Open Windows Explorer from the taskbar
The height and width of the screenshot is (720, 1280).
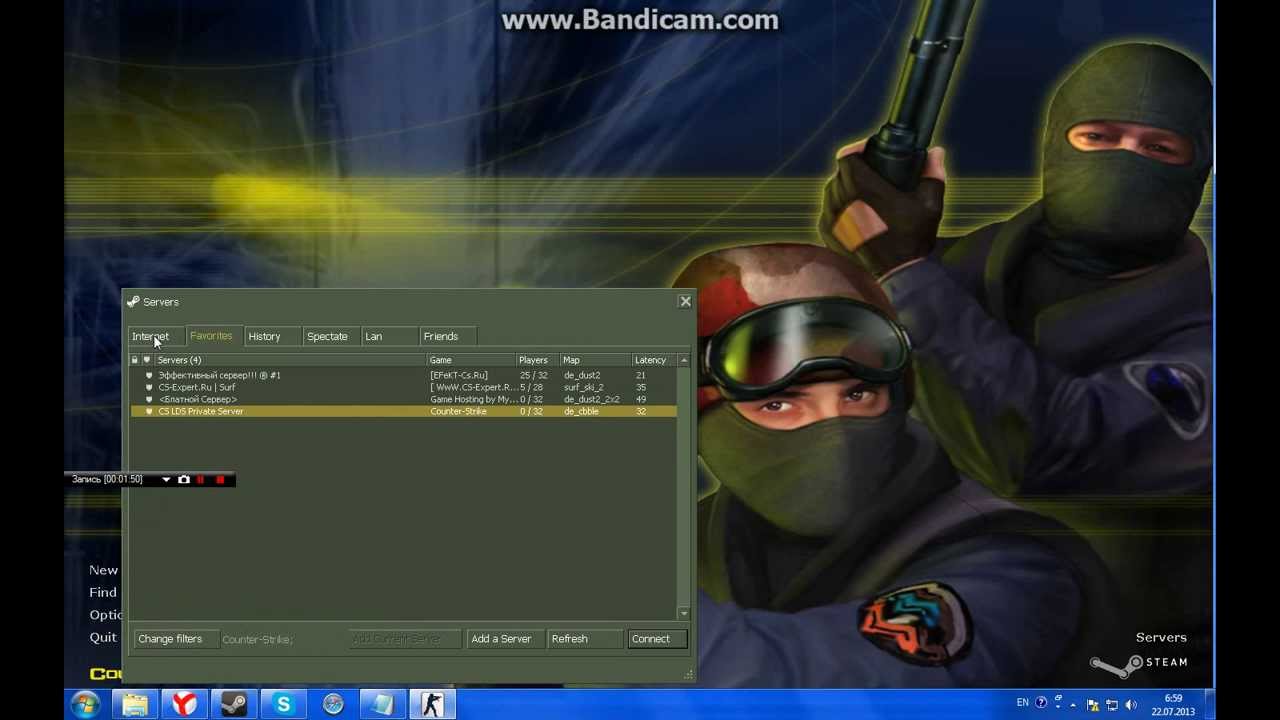coord(135,705)
